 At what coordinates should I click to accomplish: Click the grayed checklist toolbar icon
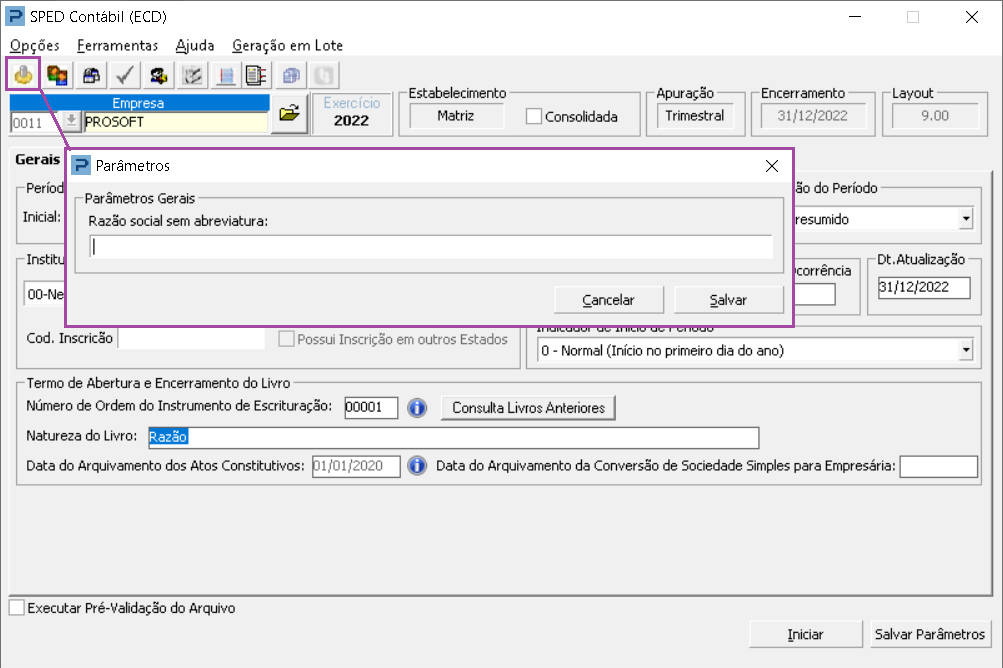(193, 75)
